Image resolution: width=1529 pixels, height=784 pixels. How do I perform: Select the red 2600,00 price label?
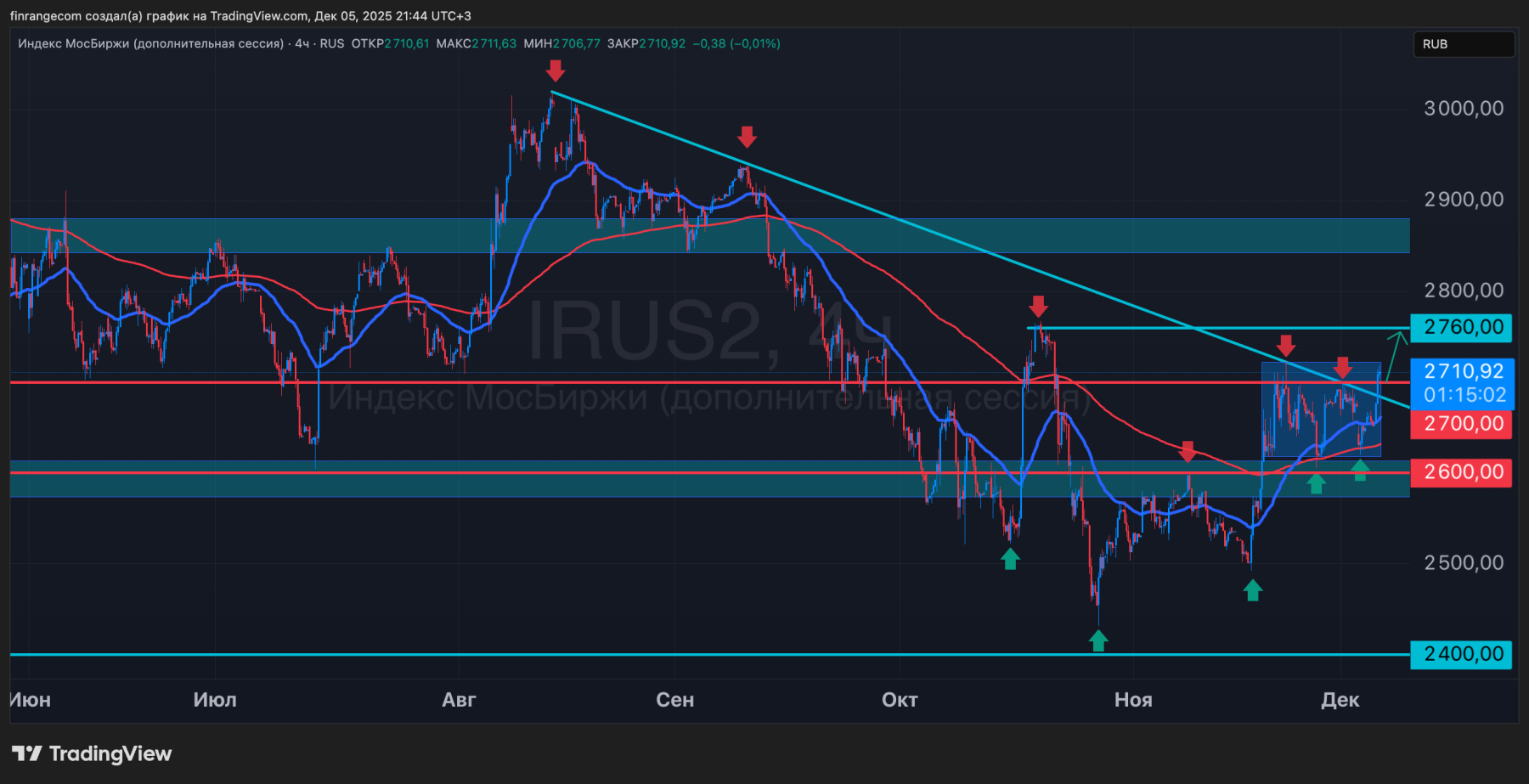tap(1461, 472)
